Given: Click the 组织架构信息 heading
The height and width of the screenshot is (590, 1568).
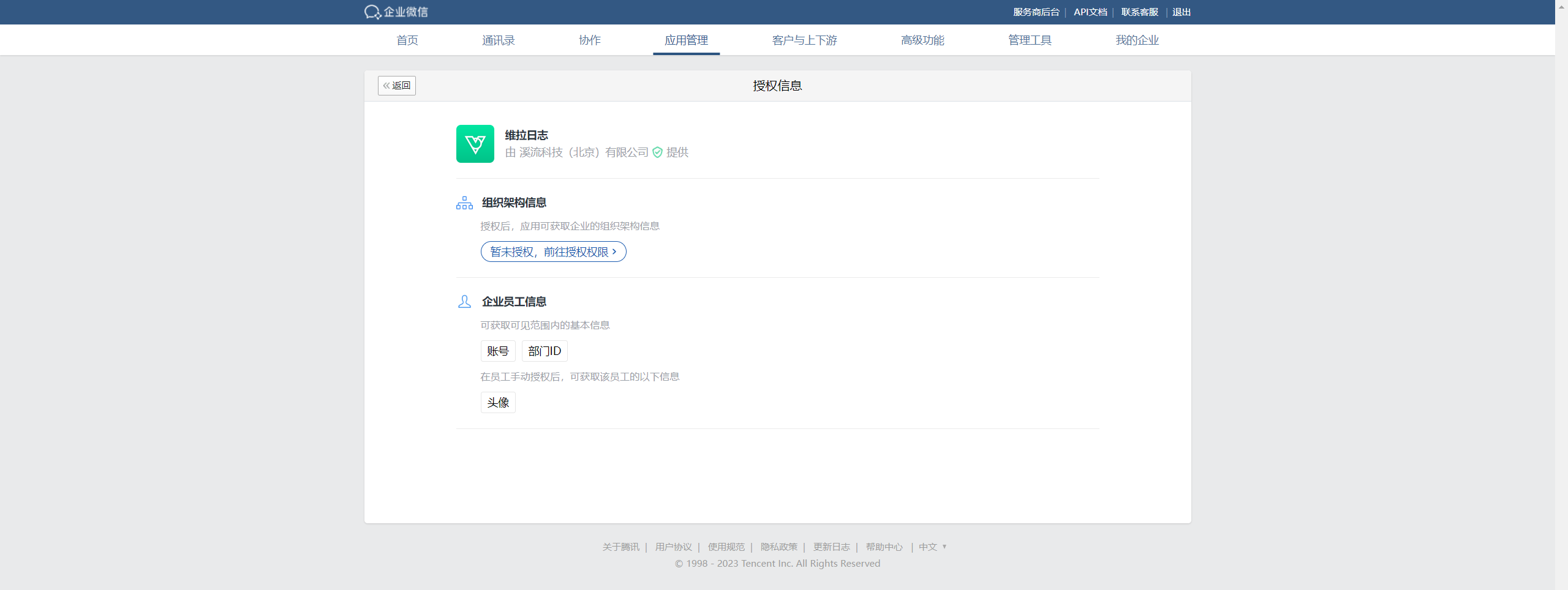Looking at the screenshot, I should 514,203.
